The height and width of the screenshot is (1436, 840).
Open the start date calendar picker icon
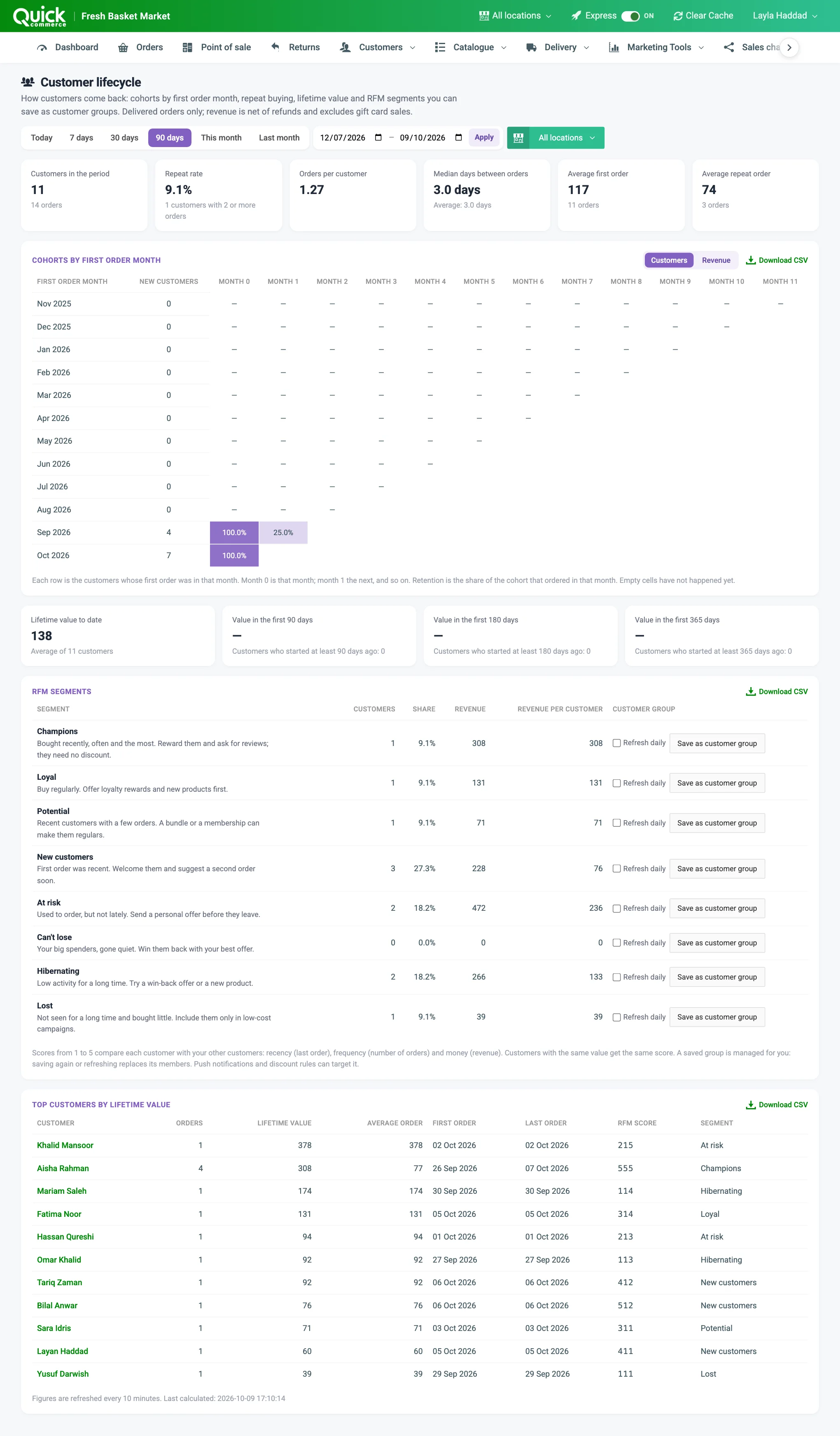click(378, 137)
